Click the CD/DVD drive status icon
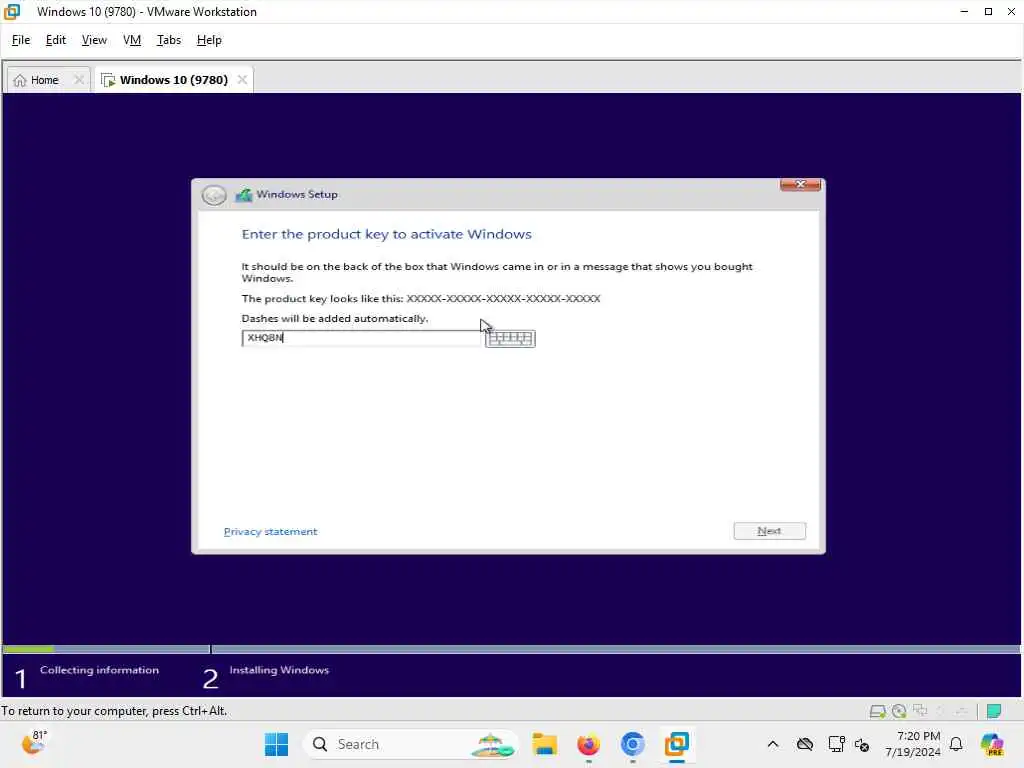 click(x=899, y=711)
